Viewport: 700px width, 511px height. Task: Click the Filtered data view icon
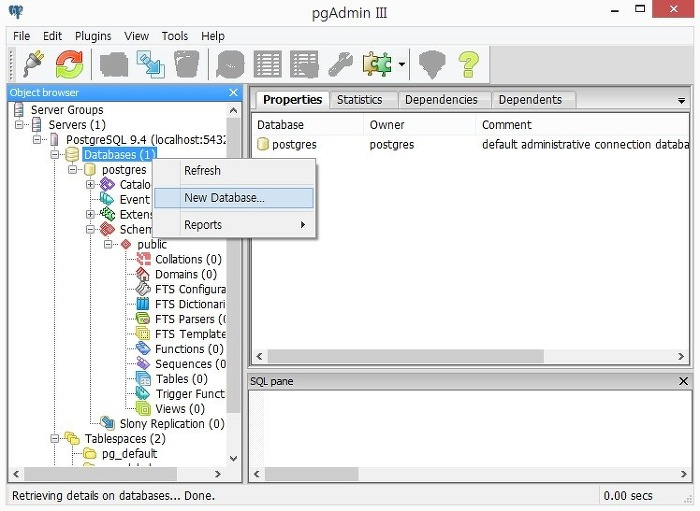tap(304, 64)
